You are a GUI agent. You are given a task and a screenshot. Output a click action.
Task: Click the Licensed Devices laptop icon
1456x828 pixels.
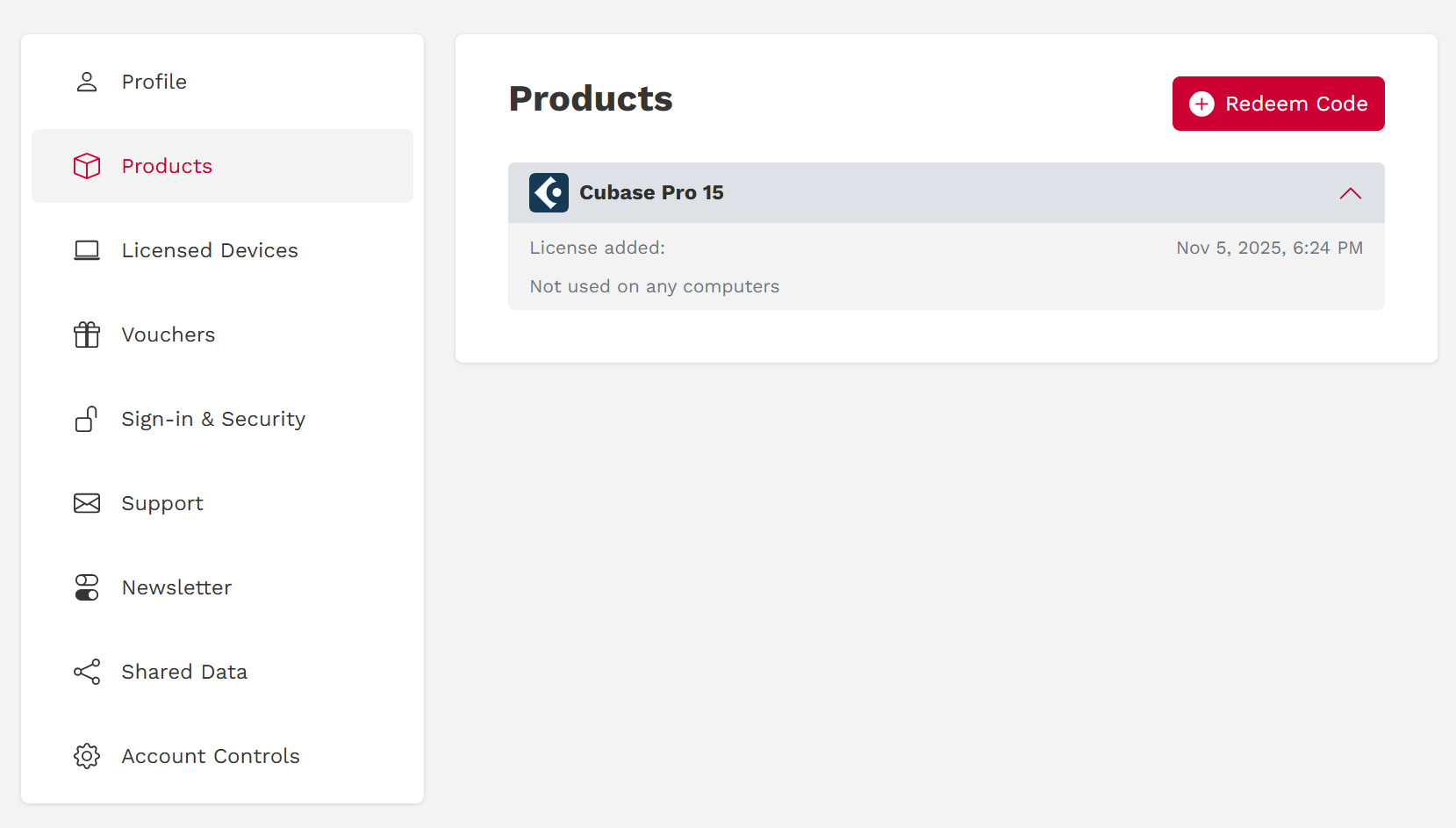pyautogui.click(x=87, y=250)
